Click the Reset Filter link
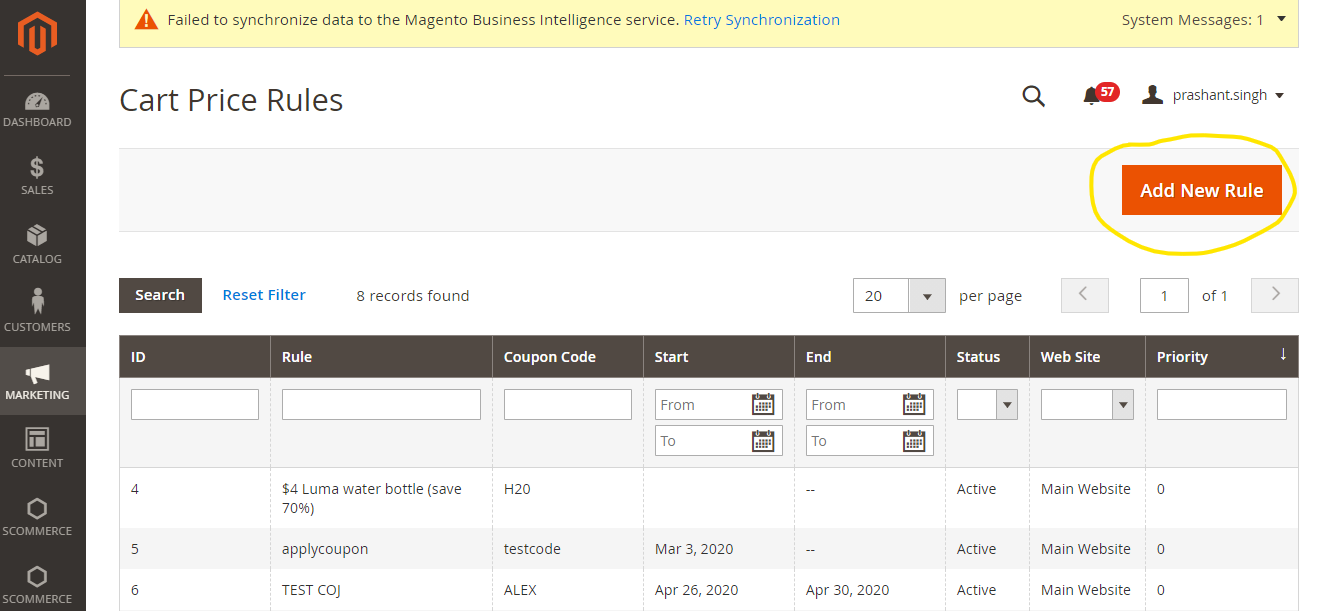The image size is (1326, 611). click(x=264, y=295)
